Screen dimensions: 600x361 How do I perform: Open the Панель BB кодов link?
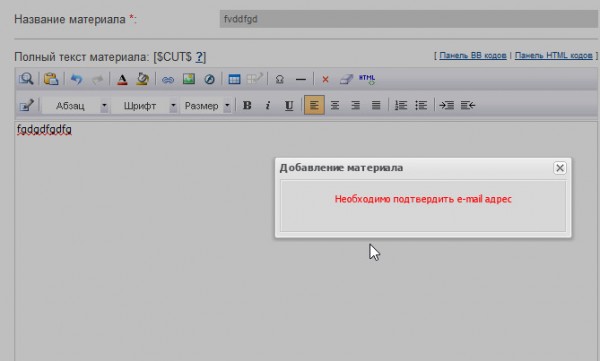tap(473, 56)
